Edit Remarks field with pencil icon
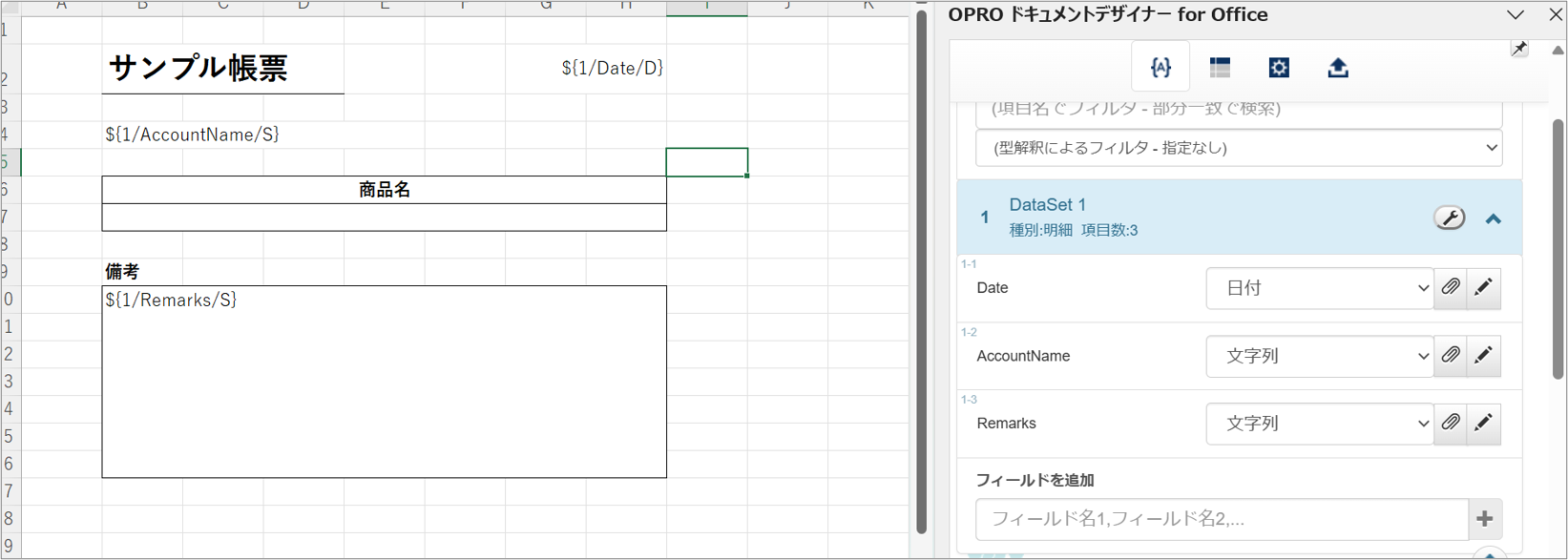Viewport: 1568px width, 560px height. click(1484, 423)
